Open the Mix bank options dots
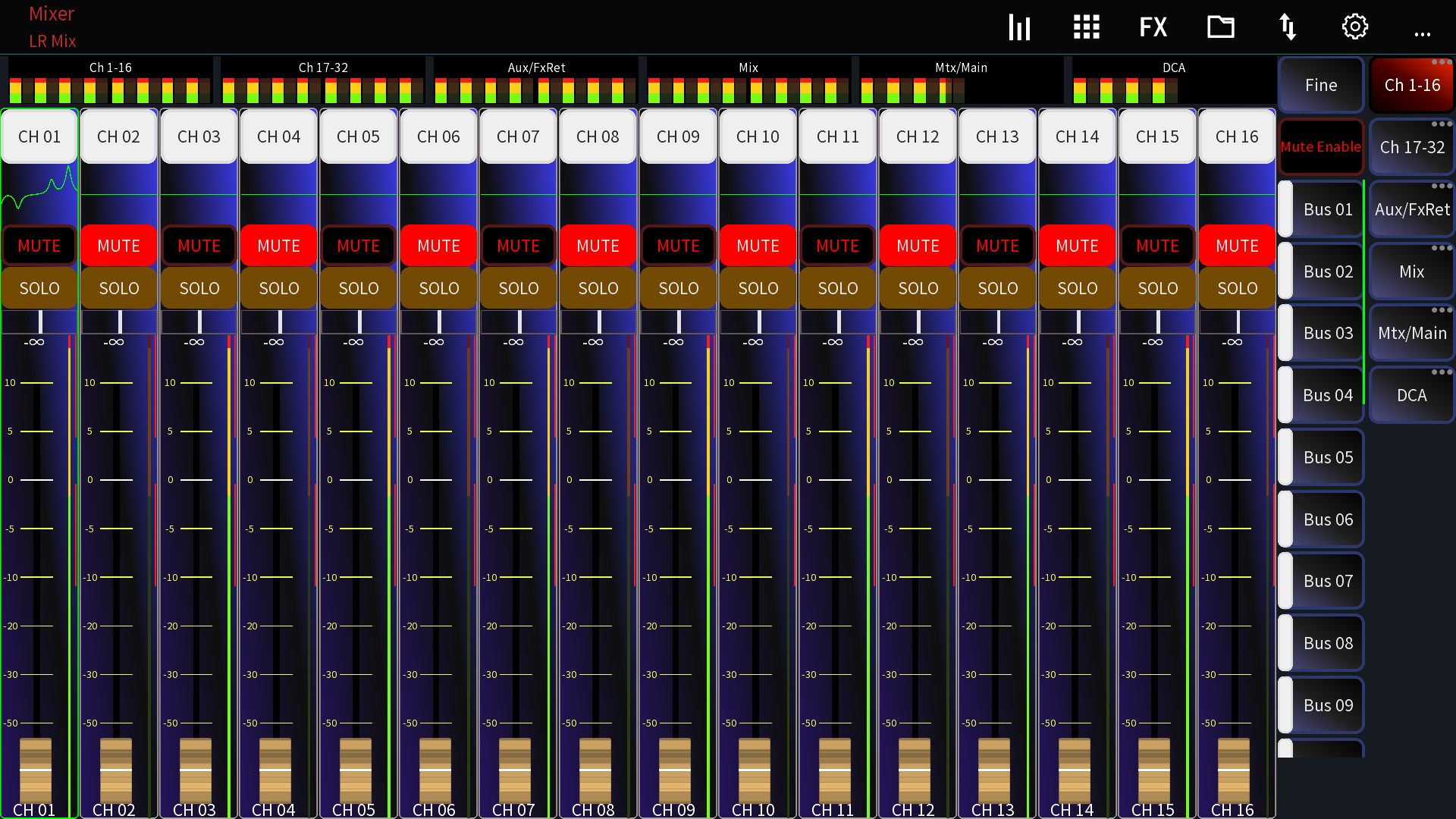Viewport: 1456px width, 819px height. tap(1443, 247)
